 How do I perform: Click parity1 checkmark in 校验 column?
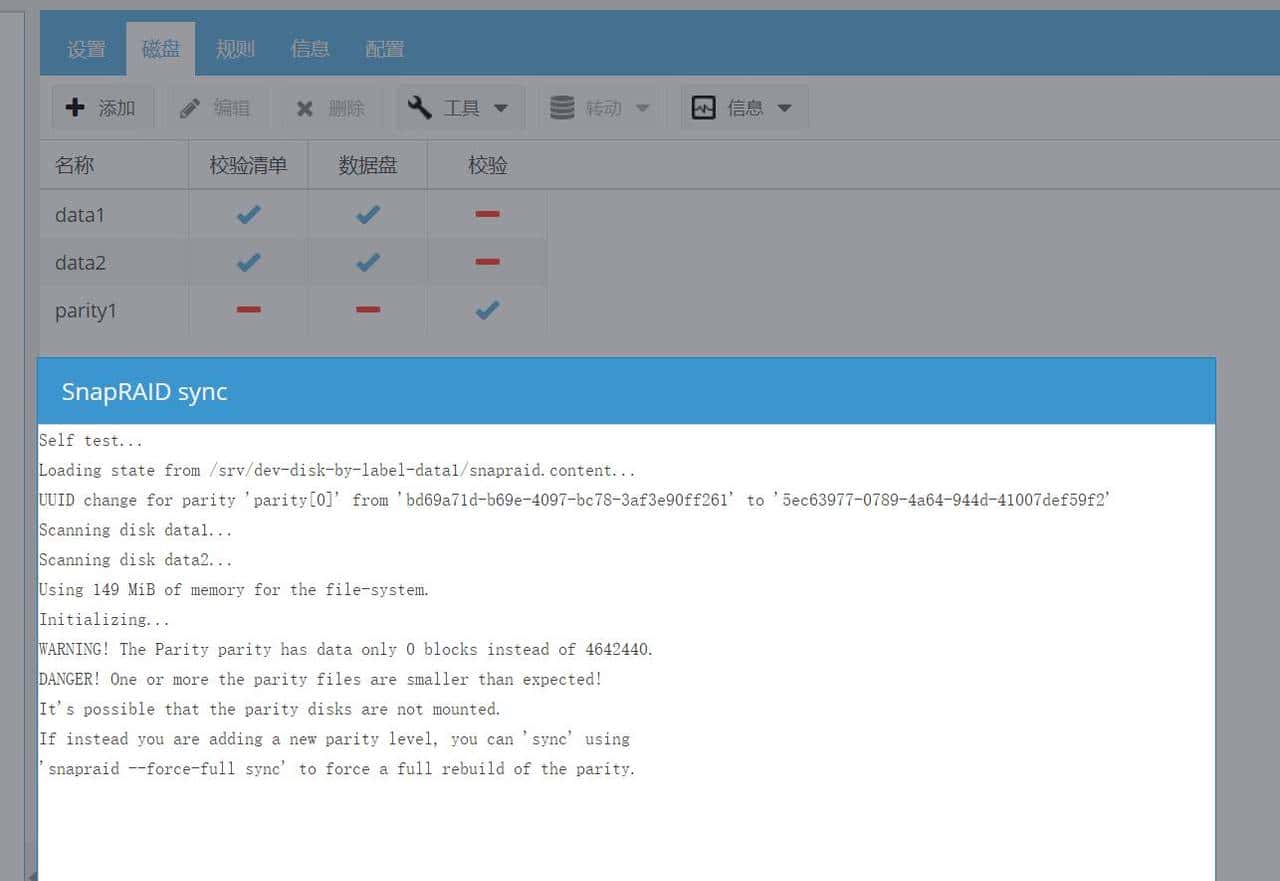point(487,310)
